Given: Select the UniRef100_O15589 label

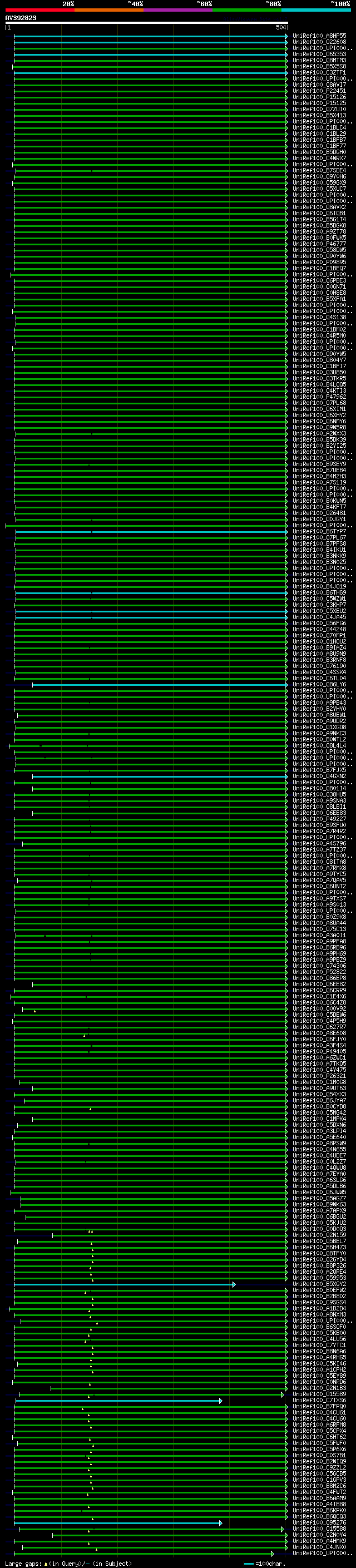Looking at the screenshot, I should click(x=319, y=1394).
